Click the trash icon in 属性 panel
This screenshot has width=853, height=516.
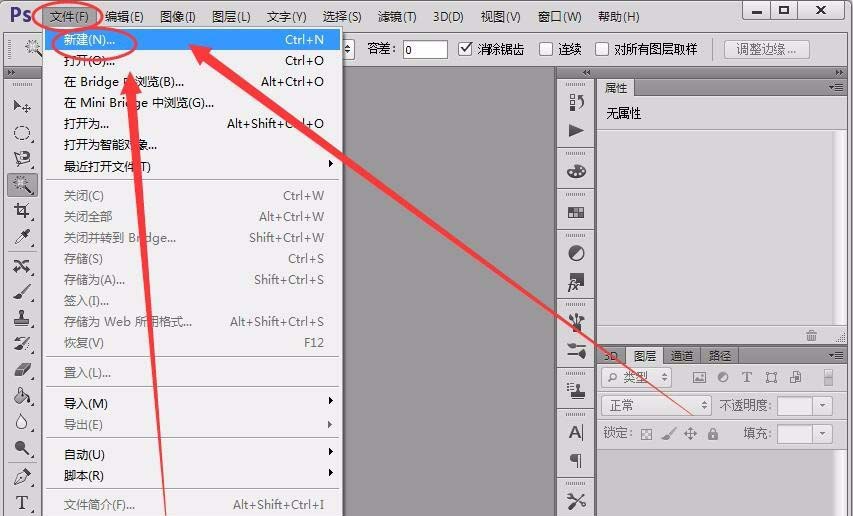coord(811,335)
